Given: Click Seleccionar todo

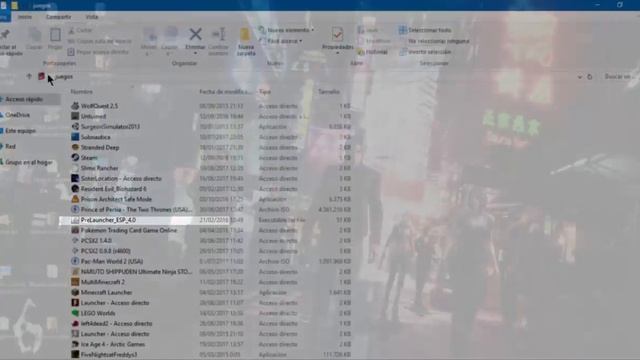Looking at the screenshot, I should [425, 30].
